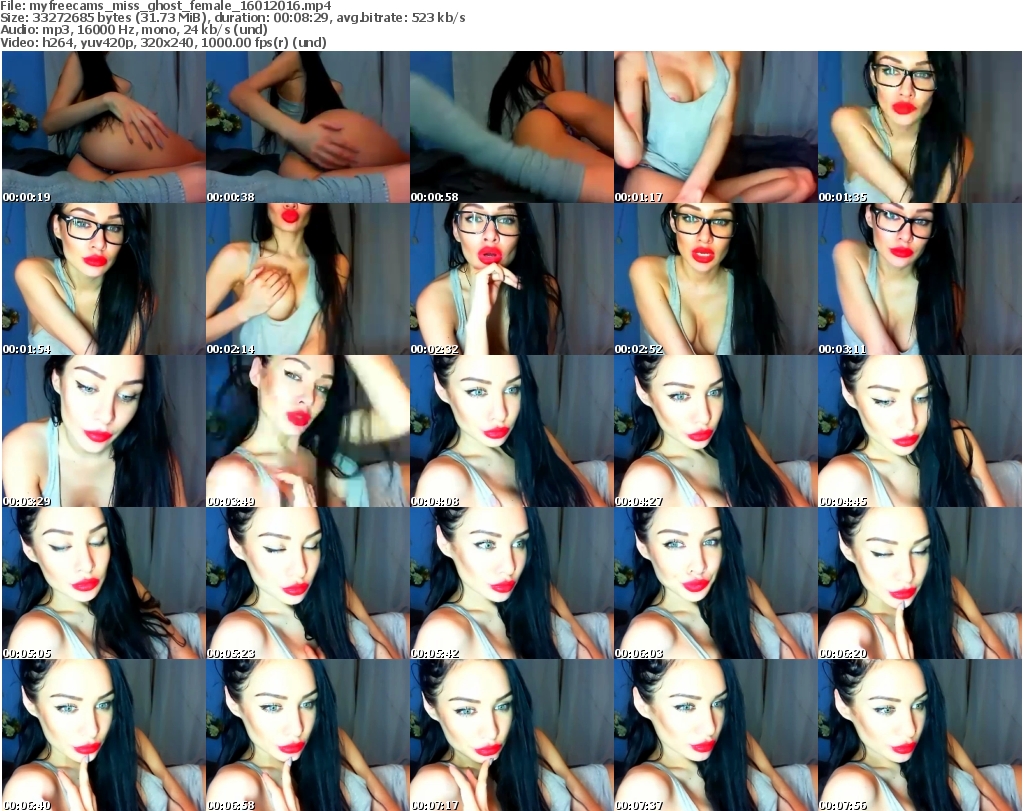
Task: Click the 'Audio: mp3, 16000 Hz' line
Action: pyautogui.click(x=134, y=30)
